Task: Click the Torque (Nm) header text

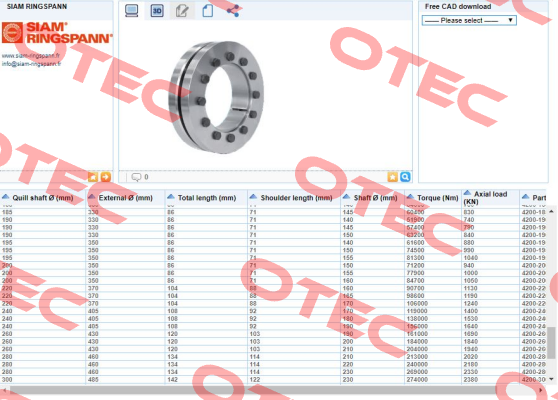Action: [438, 198]
